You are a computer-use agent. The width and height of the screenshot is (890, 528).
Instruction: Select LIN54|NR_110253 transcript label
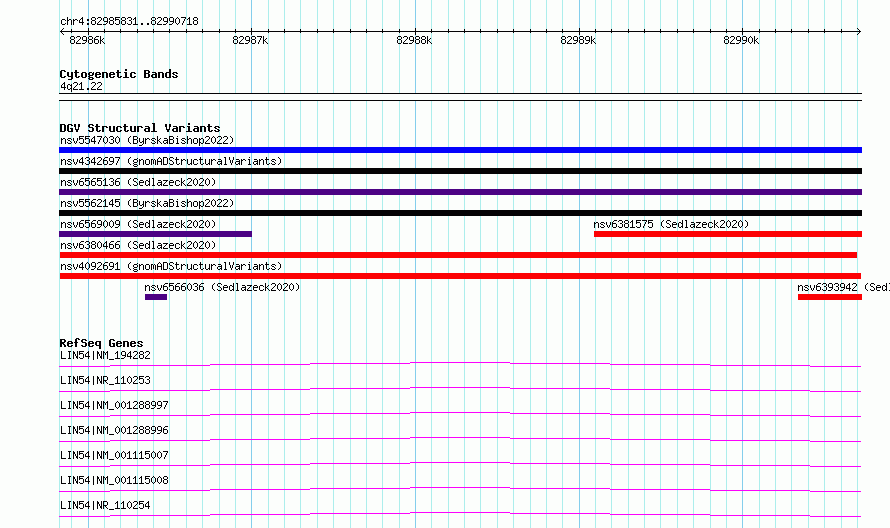105,380
